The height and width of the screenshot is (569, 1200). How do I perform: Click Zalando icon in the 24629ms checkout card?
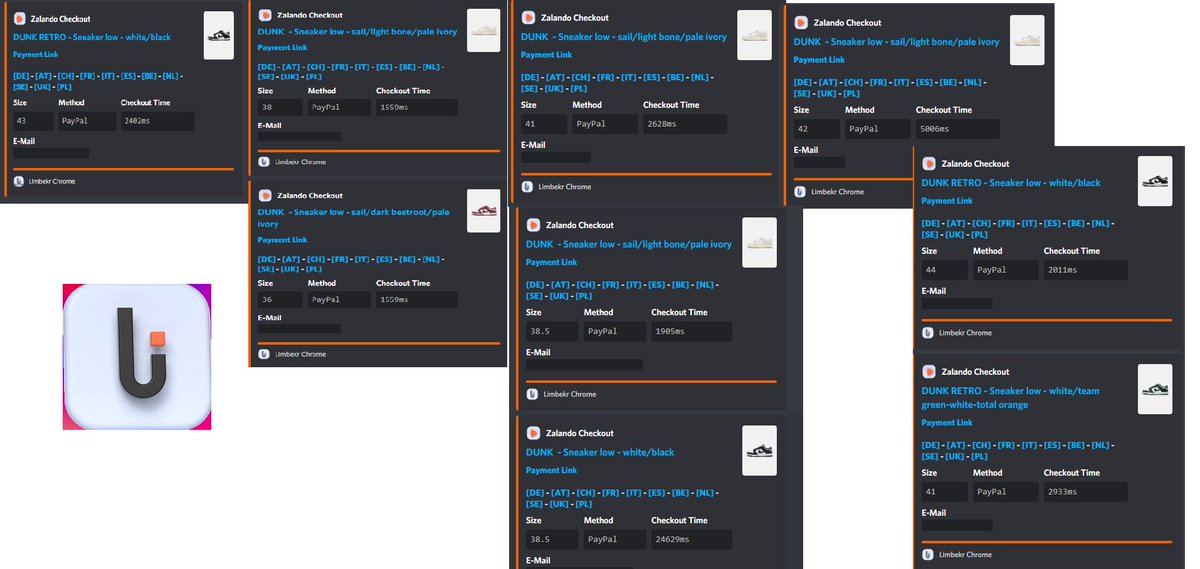click(533, 433)
